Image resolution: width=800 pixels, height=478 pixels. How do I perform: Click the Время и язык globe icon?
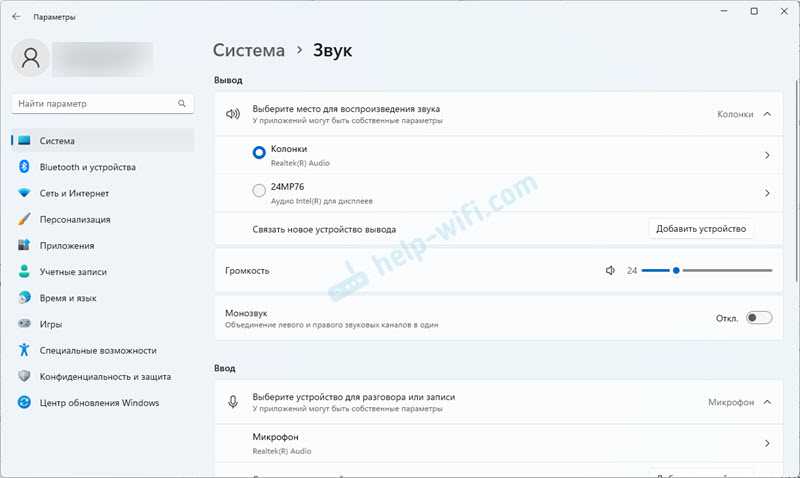24,297
